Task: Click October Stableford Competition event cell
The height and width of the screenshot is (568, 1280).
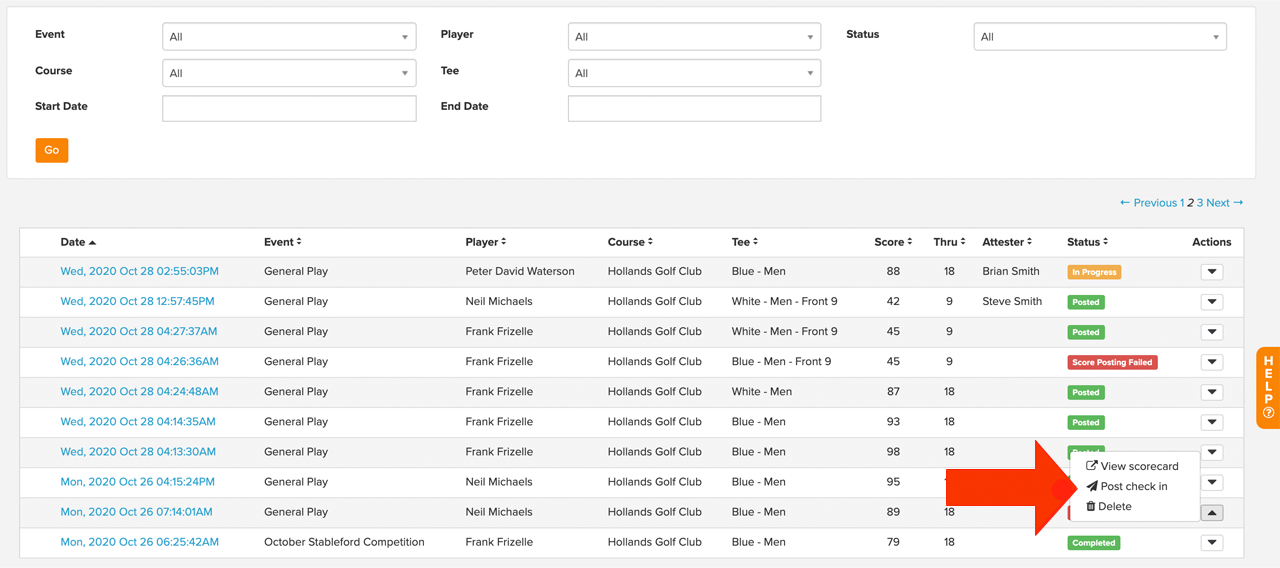Action: click(x=344, y=541)
